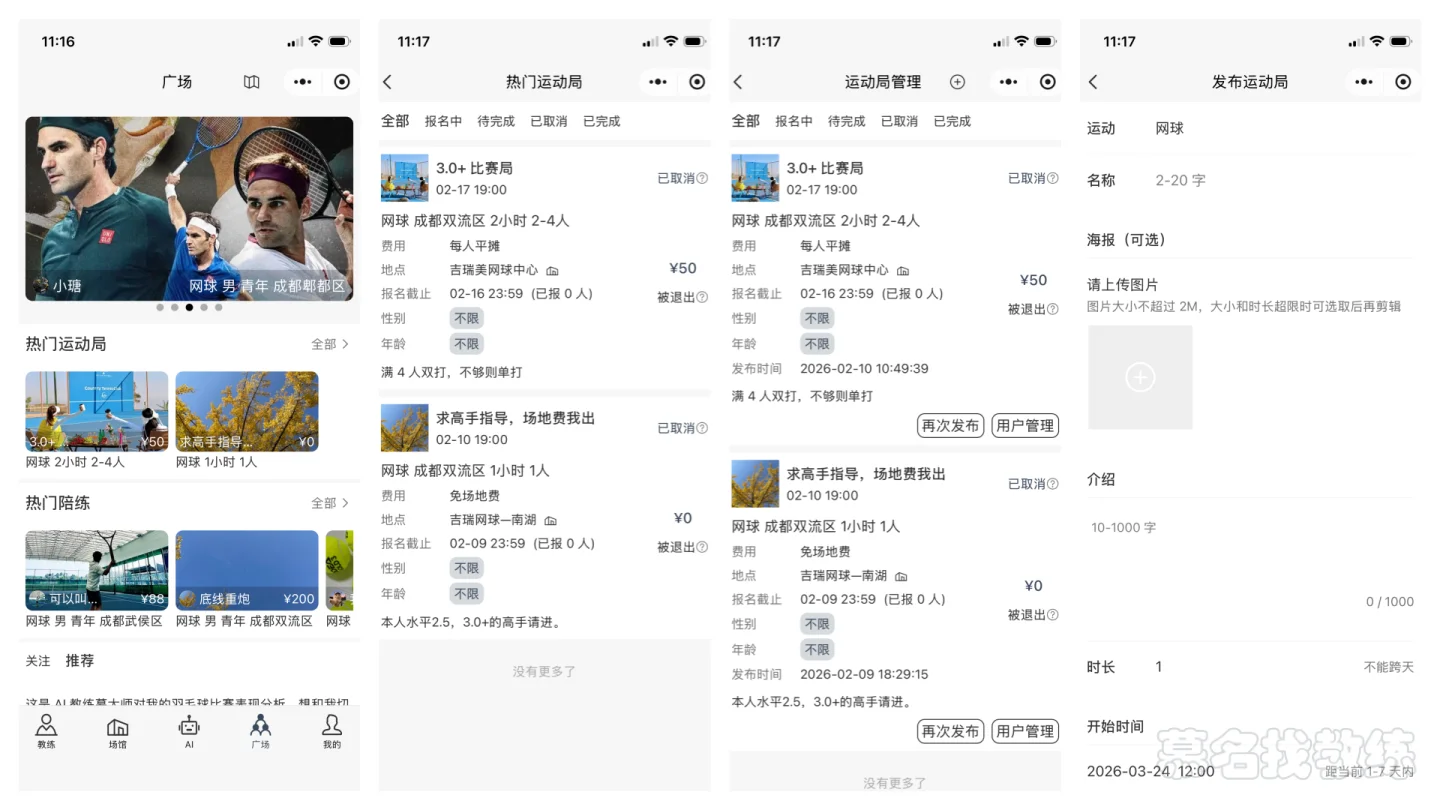Go to 教练 in bottom navigation
Image resolution: width=1440 pixels, height=810 pixels.
tap(46, 730)
